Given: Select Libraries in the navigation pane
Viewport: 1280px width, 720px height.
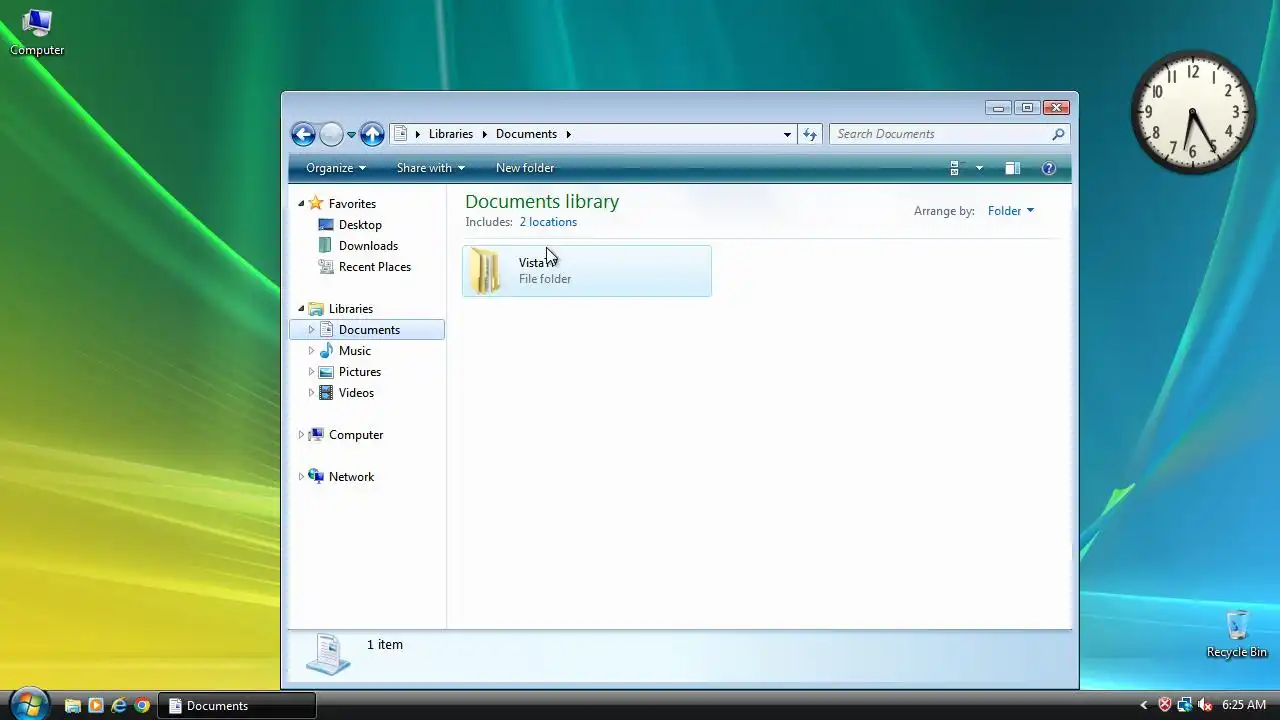Looking at the screenshot, I should tap(351, 309).
